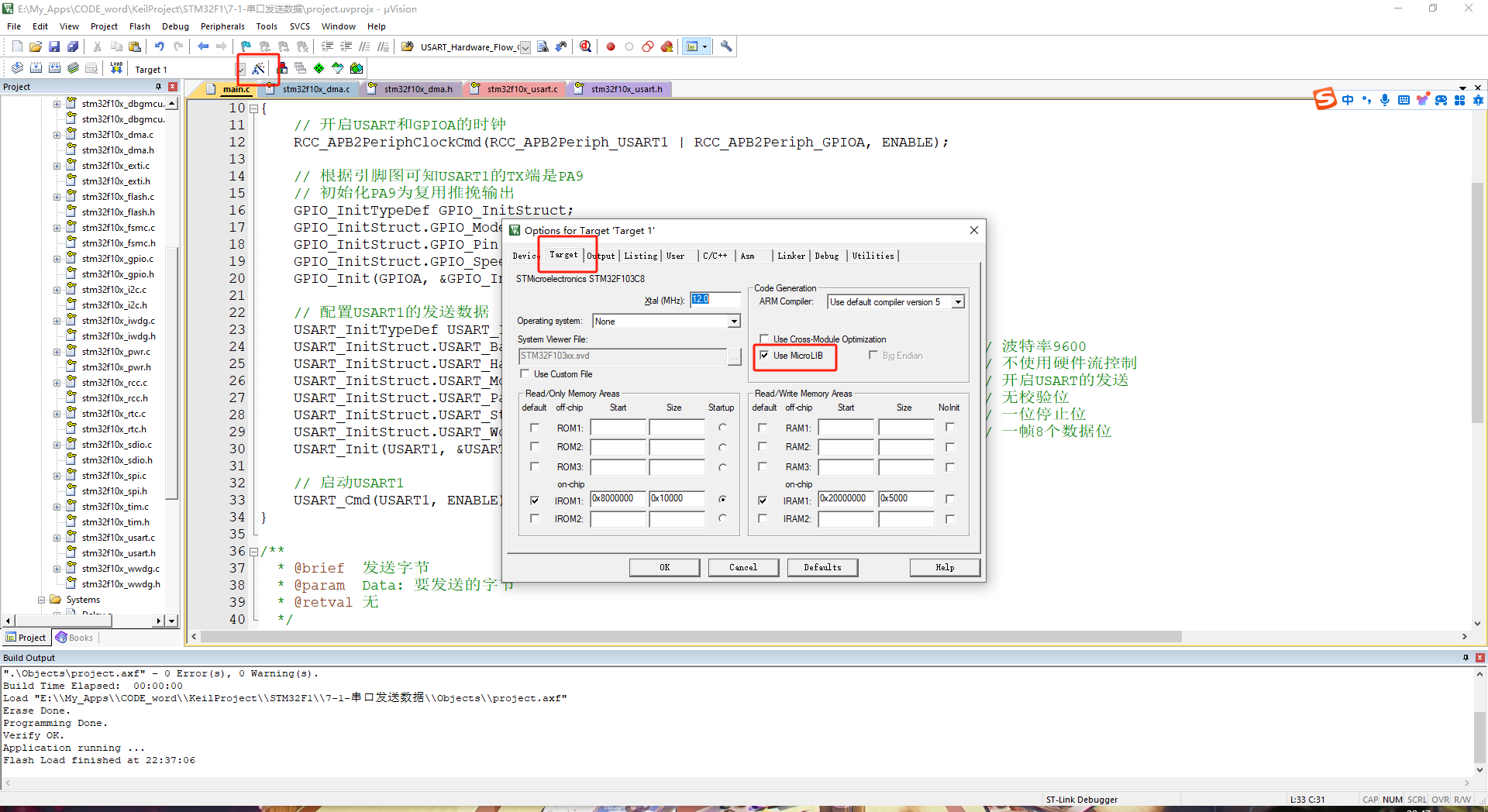Expand the stm32f10x_gpio.c tree node
The image size is (1488, 812).
[57, 259]
